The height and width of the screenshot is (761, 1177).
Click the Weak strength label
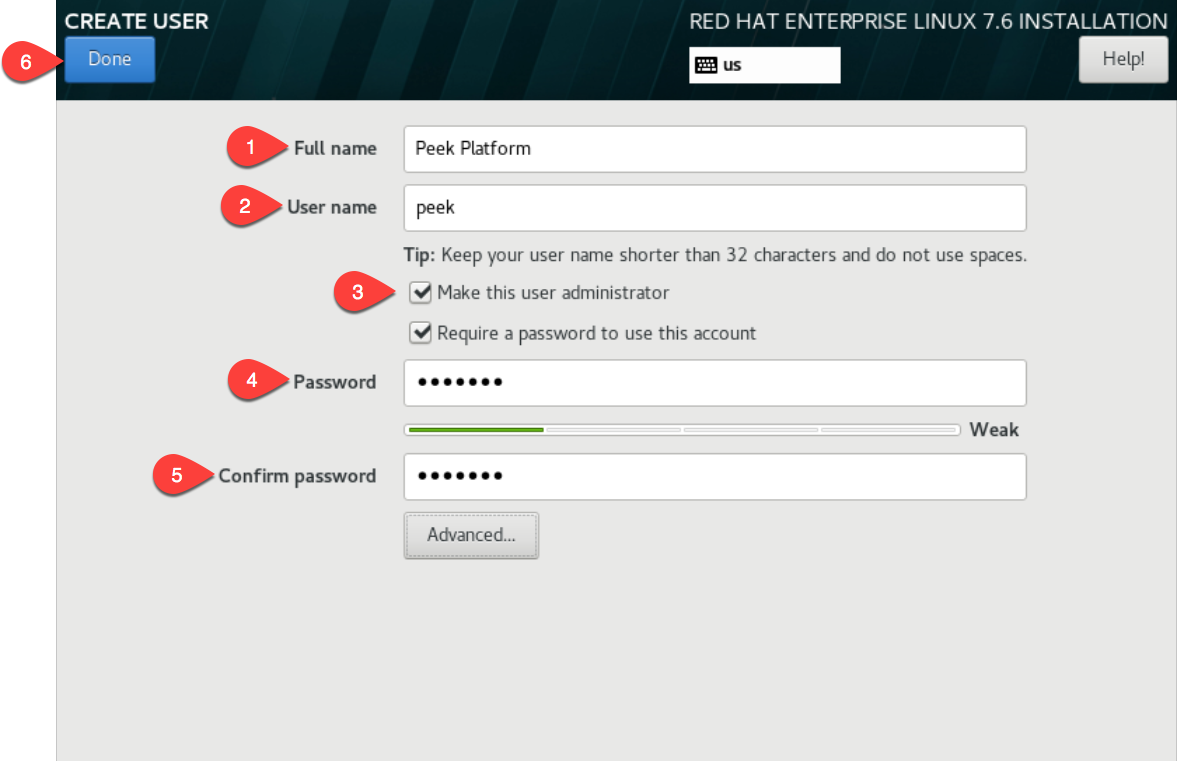994,430
